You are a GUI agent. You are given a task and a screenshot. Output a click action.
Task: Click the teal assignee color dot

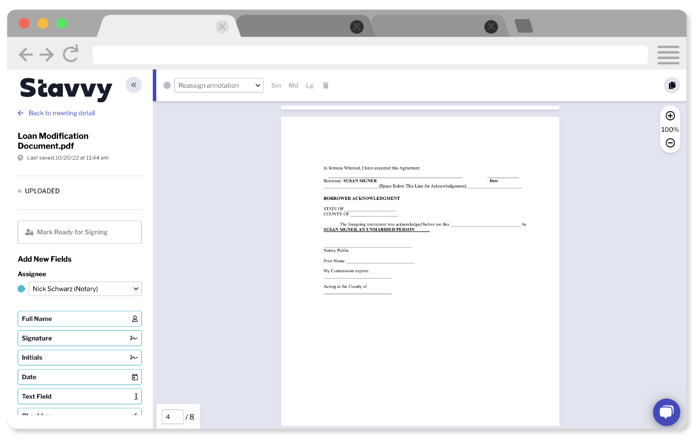coord(22,289)
